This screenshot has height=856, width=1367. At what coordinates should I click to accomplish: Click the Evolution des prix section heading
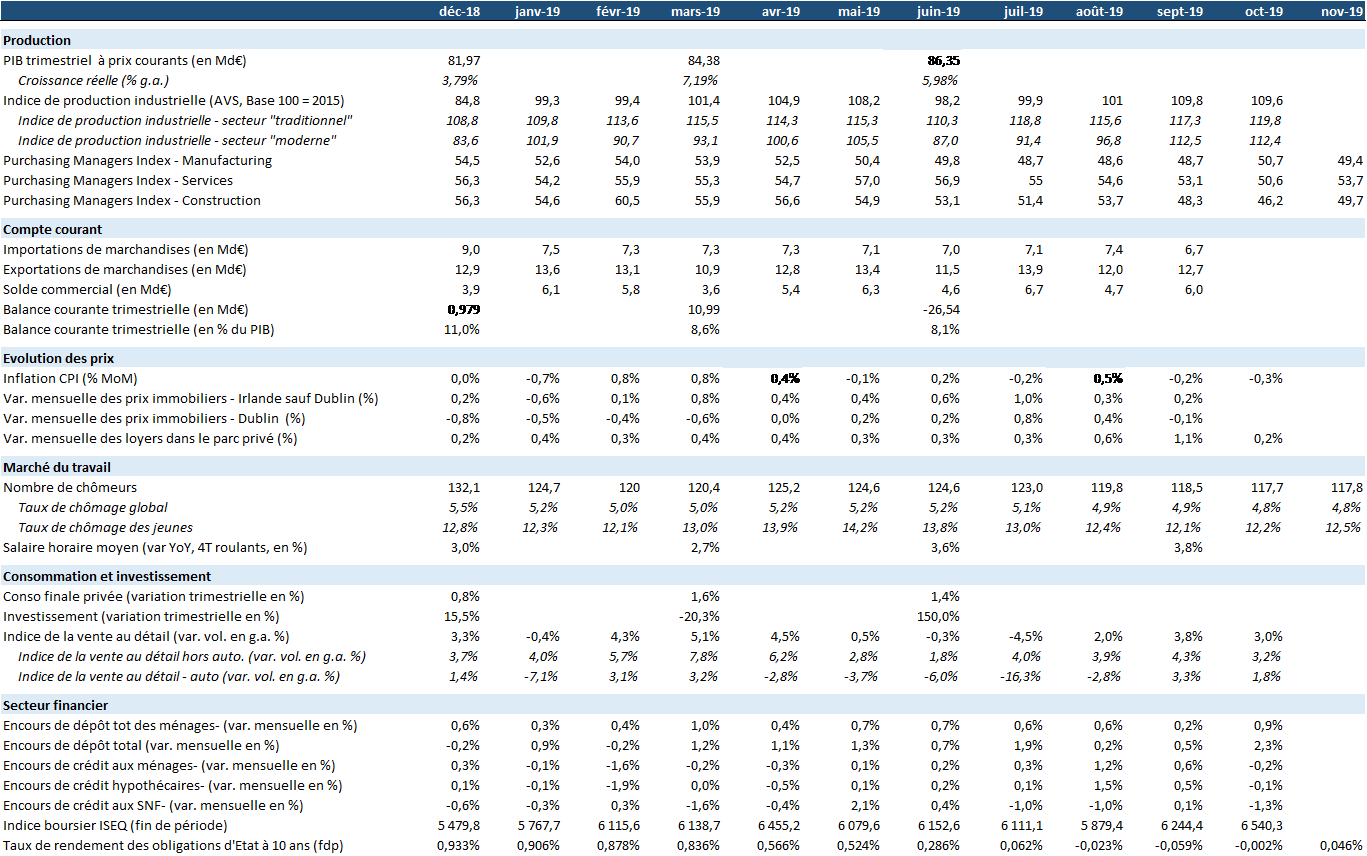(x=61, y=358)
